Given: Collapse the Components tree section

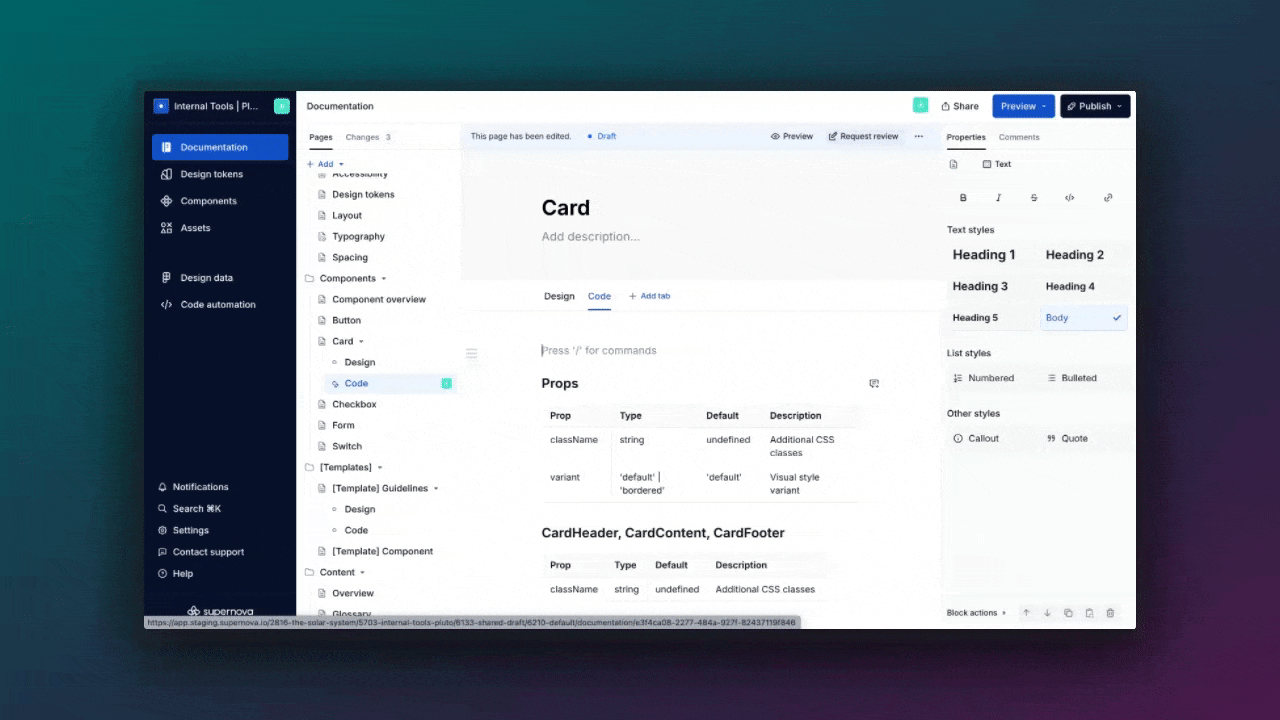Looking at the screenshot, I should tap(384, 279).
